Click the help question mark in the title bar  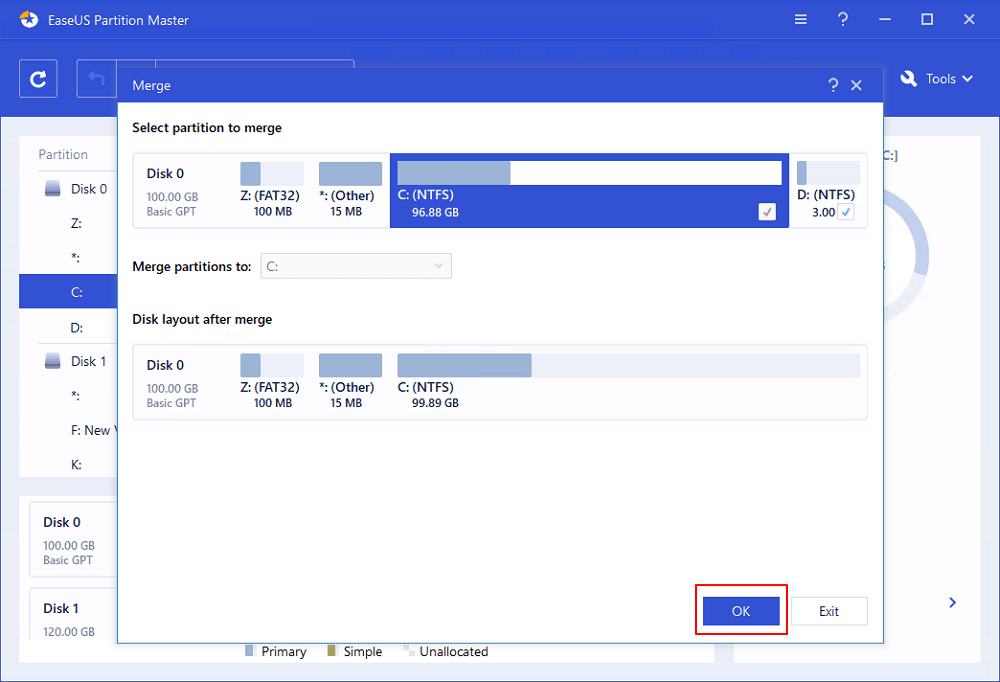coord(844,20)
